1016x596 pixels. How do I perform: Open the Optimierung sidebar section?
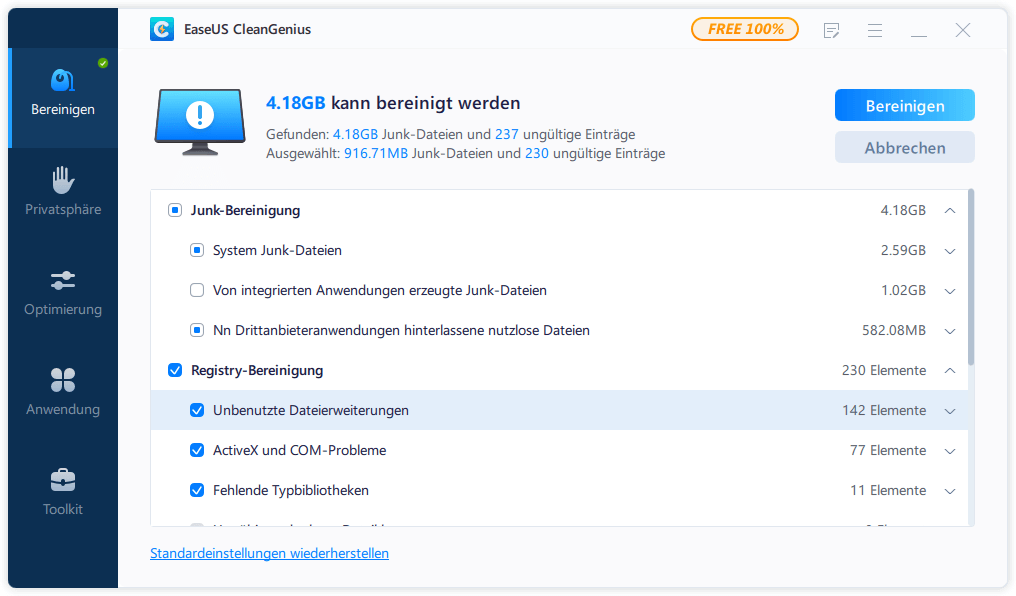coord(63,292)
